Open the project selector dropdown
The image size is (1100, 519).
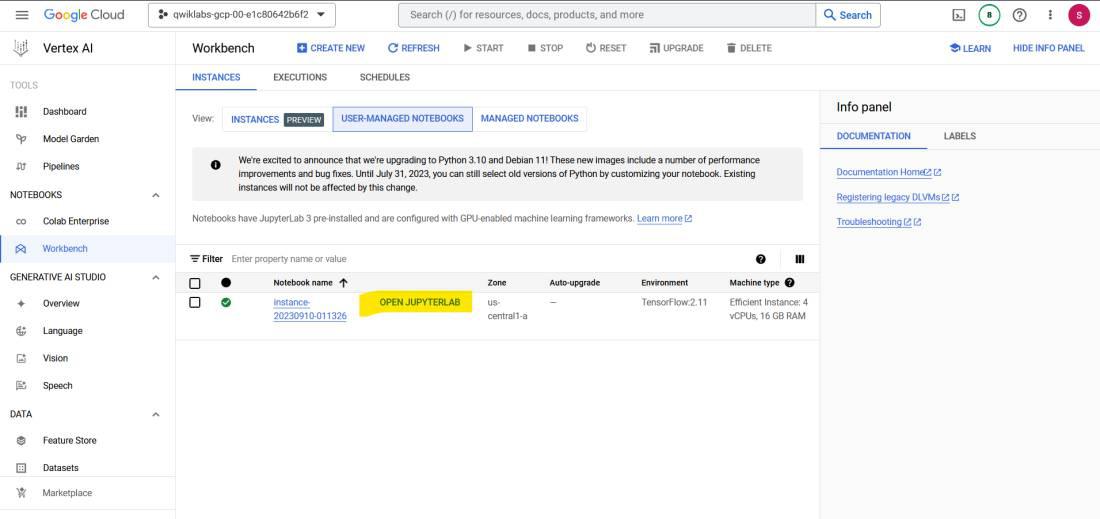coord(241,15)
